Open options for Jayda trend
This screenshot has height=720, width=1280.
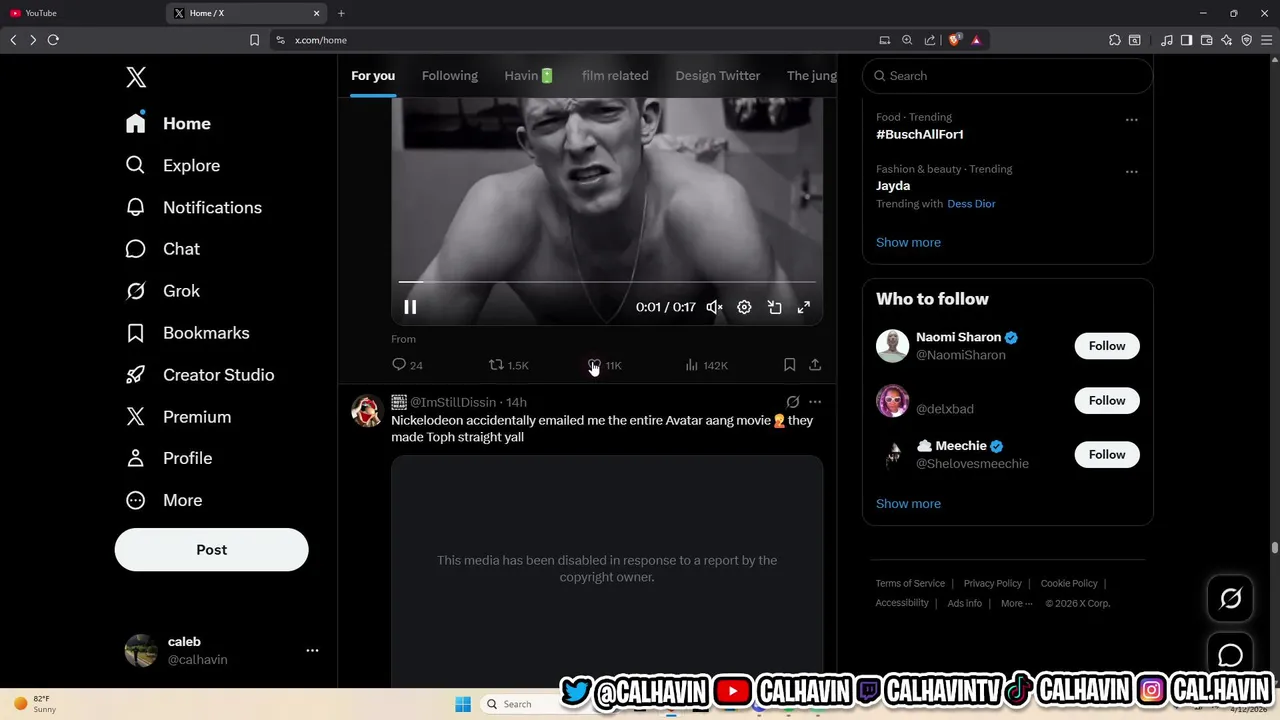(x=1131, y=172)
